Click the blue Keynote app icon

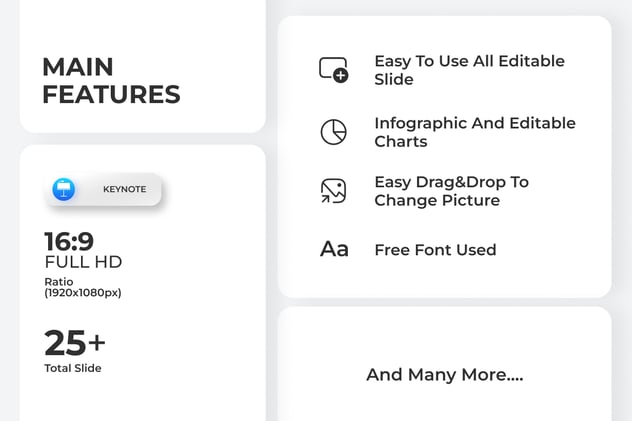click(x=64, y=189)
